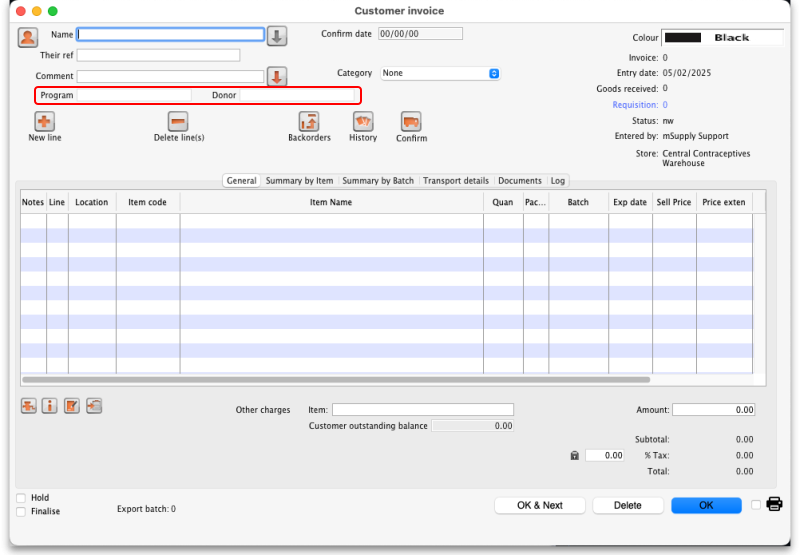The image size is (800, 555).
Task: Toggle the checkbox next to the printer
Action: 756,505
